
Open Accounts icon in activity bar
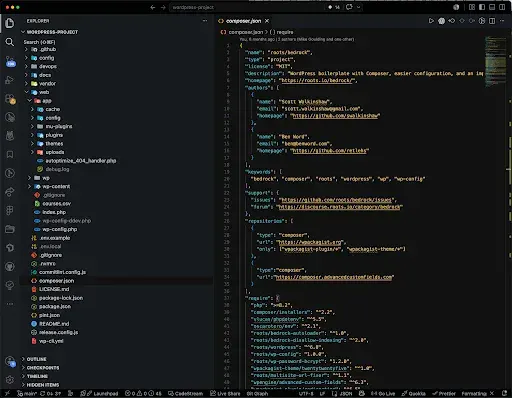coord(10,362)
